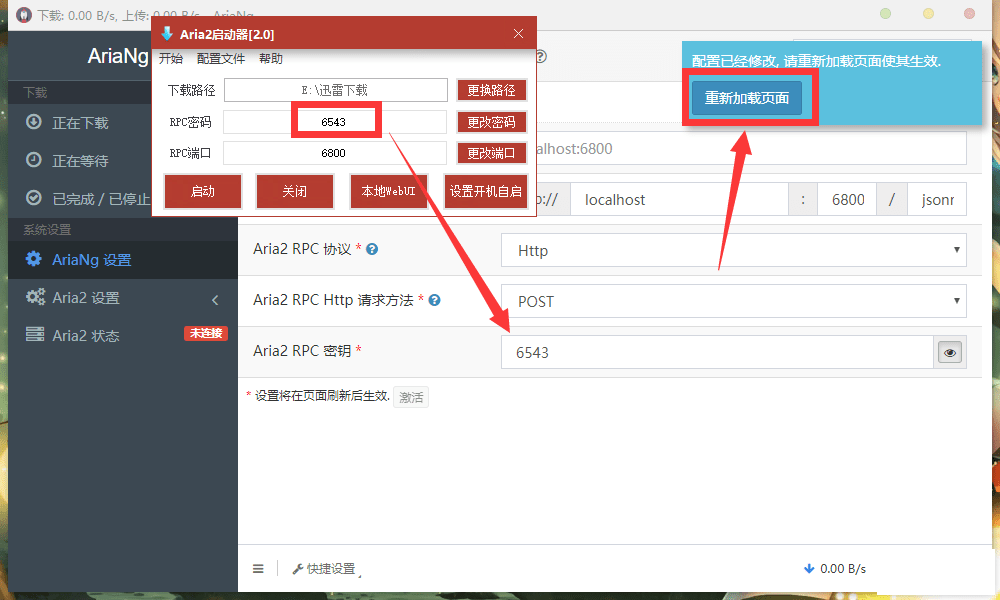The height and width of the screenshot is (600, 1000).
Task: Open the 开始 menu in Aria2 launcher
Action: (171, 59)
